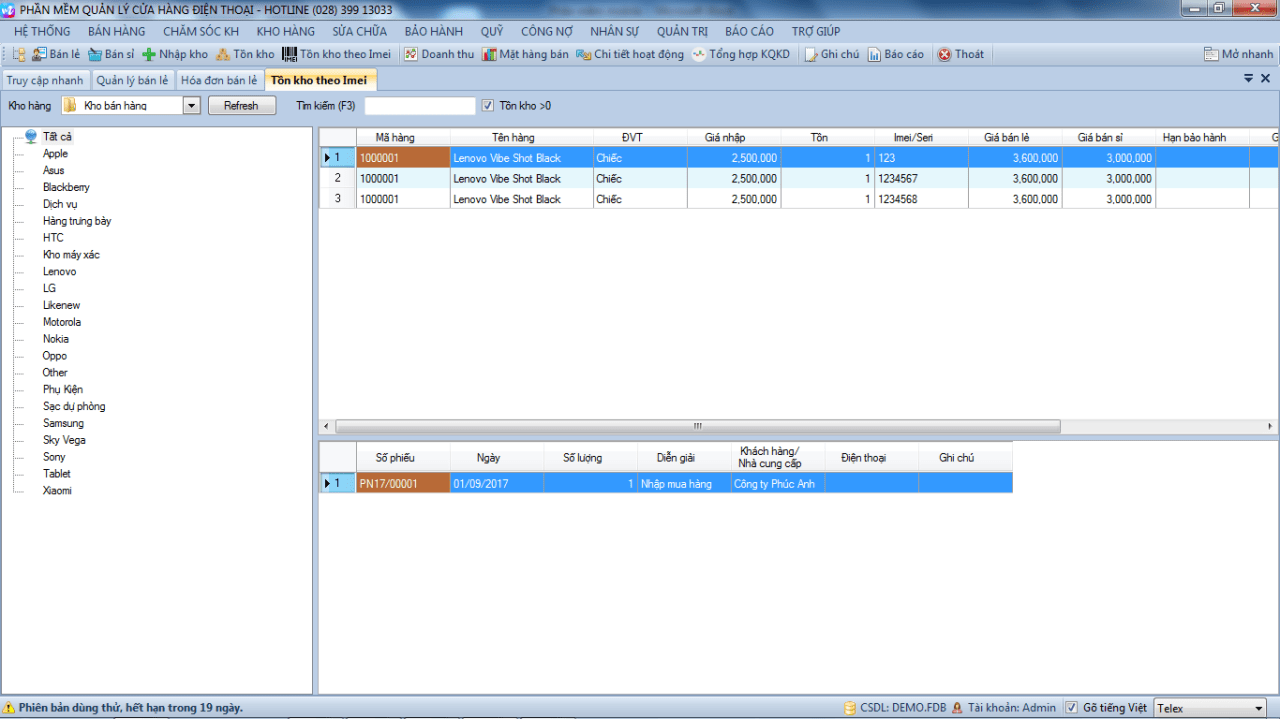Select Samsung in the category tree
The image size is (1280, 719).
tap(63, 423)
